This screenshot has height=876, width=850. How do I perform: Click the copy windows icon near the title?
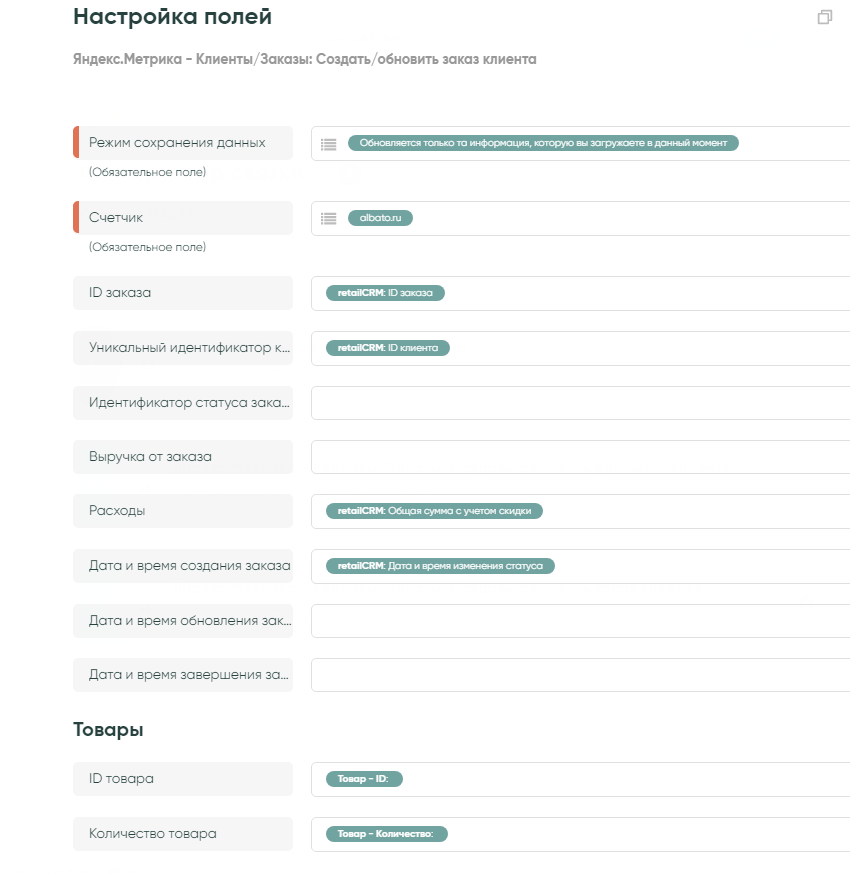pyautogui.click(x=824, y=17)
